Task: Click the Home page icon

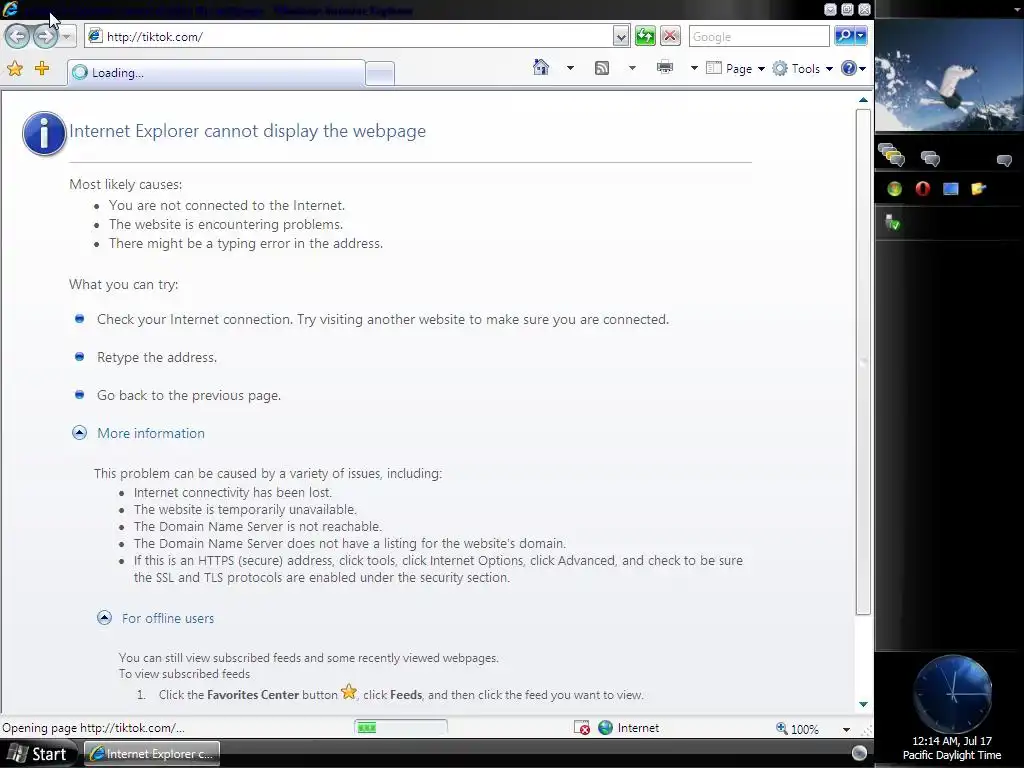Action: click(x=541, y=67)
